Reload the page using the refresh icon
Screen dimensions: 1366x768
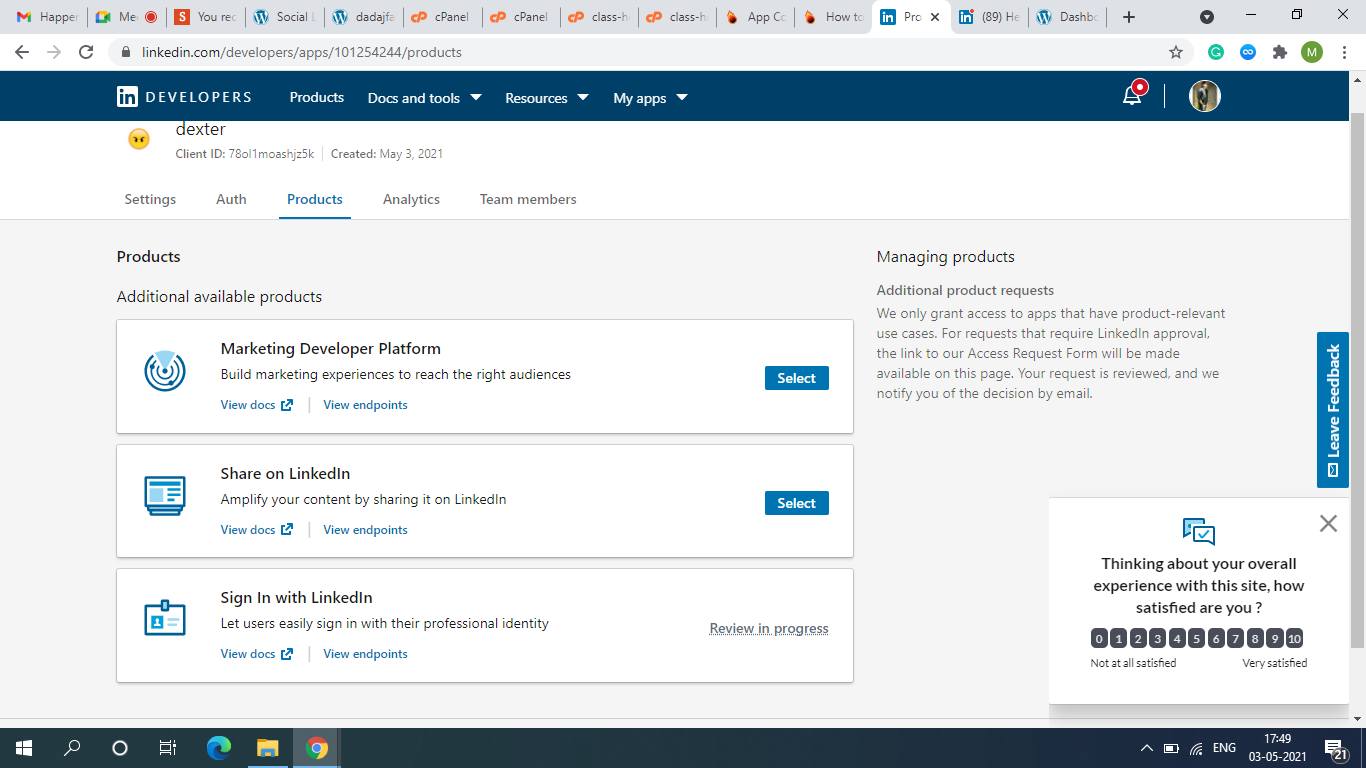pos(86,52)
